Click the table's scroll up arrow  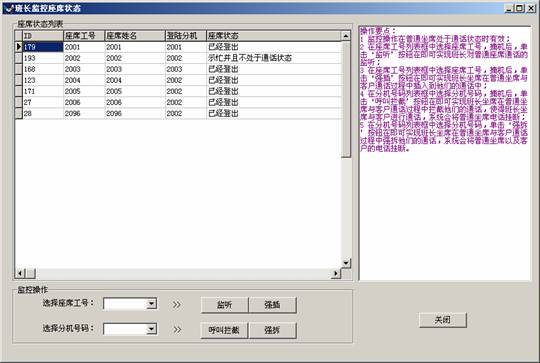click(346, 36)
